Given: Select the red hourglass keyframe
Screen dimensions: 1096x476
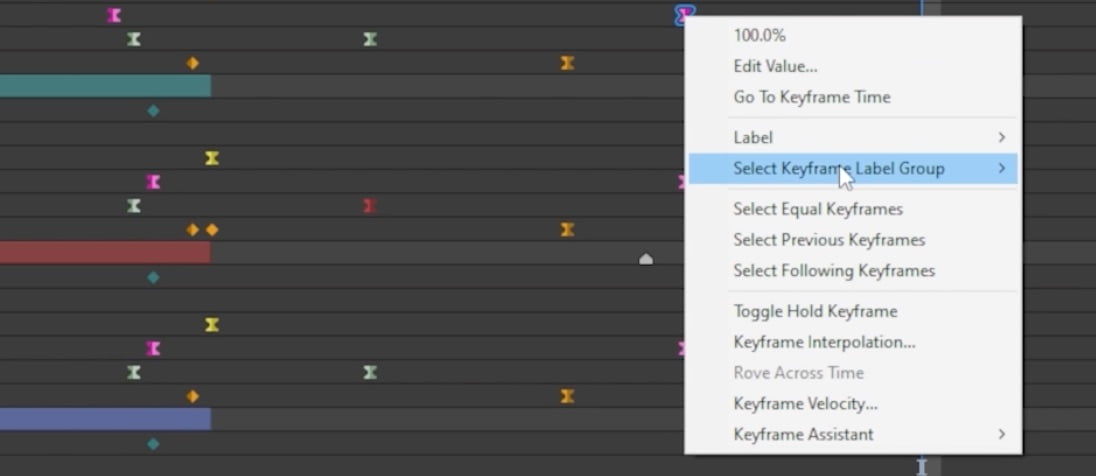Looking at the screenshot, I should click(x=370, y=206).
